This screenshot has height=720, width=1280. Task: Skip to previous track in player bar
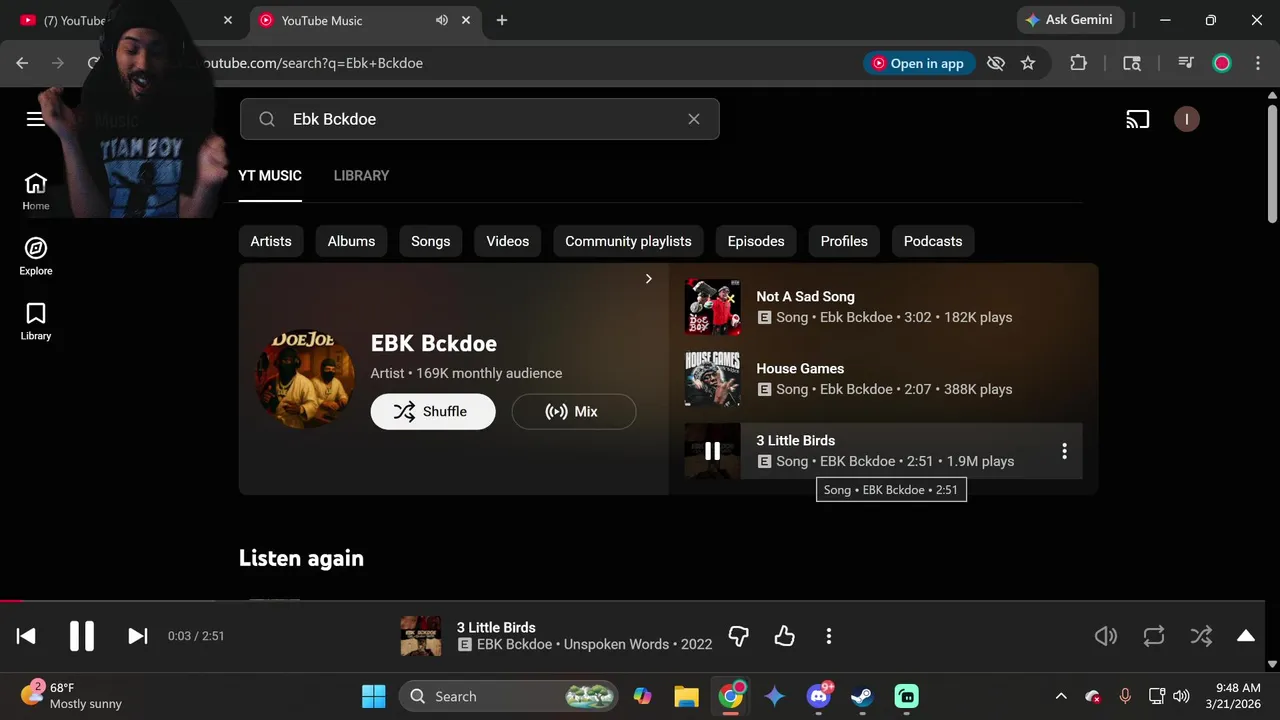tap(26, 636)
